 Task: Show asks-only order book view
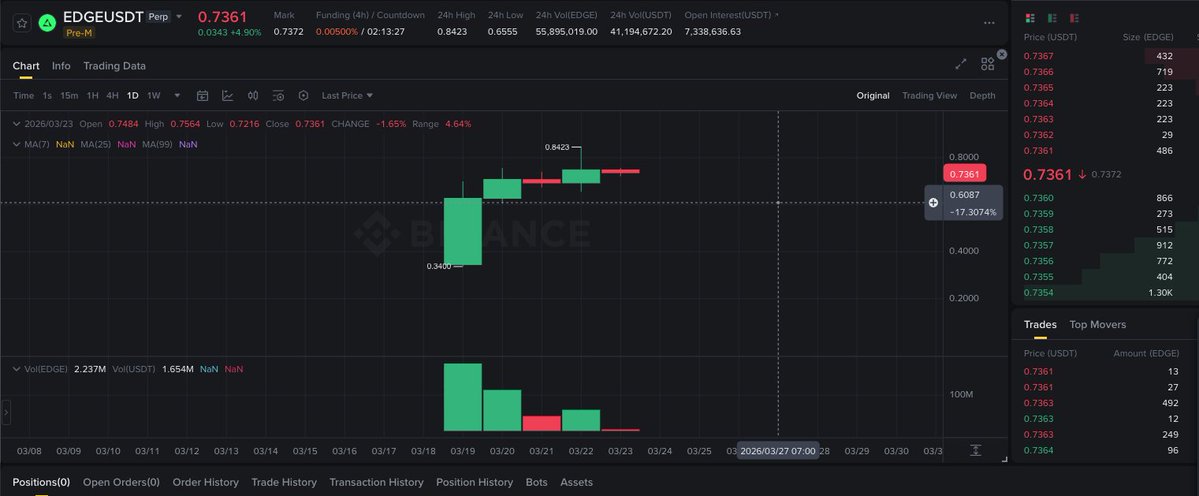(1074, 18)
